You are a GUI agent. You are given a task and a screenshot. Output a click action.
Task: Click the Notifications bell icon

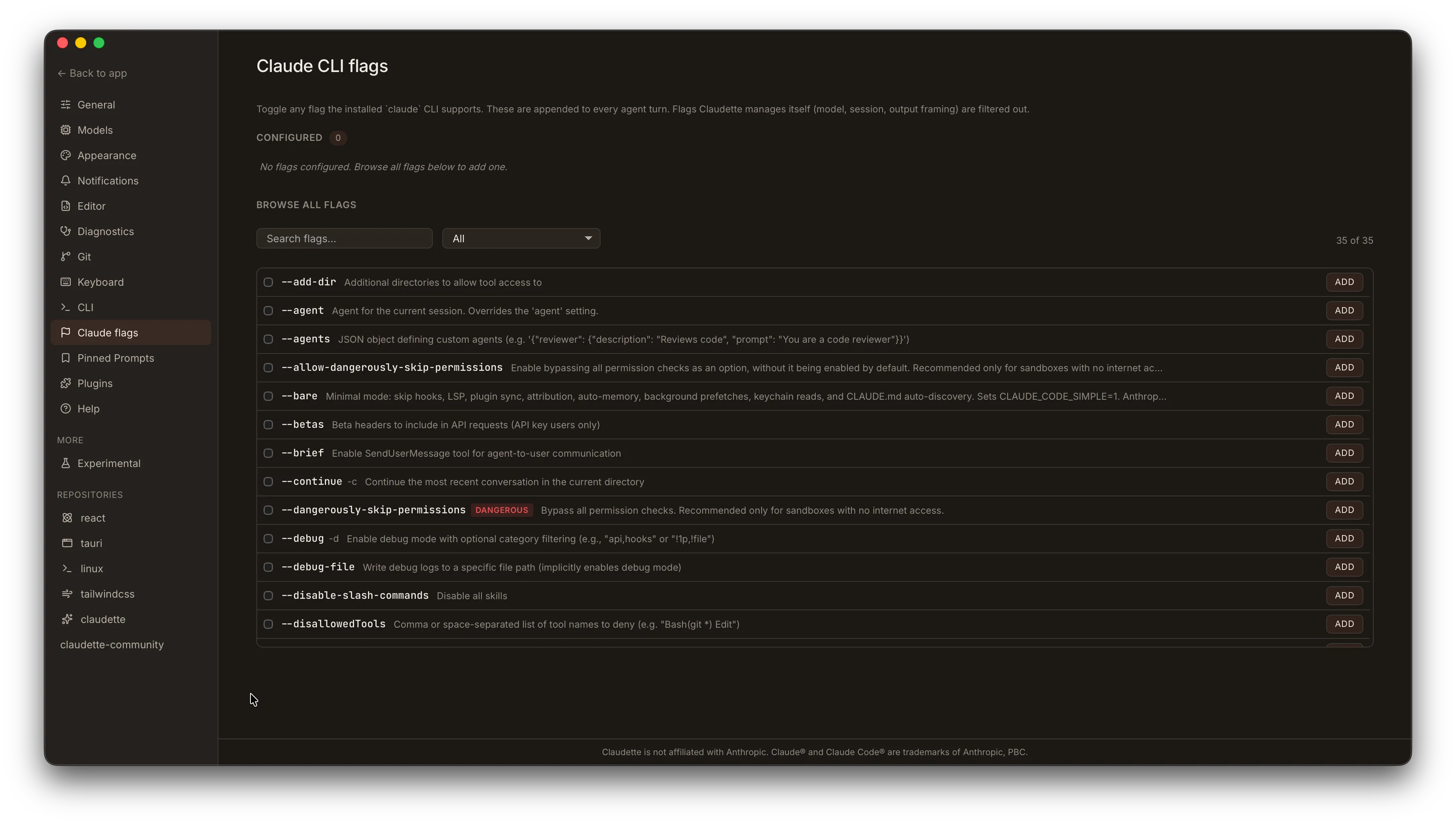pos(66,180)
